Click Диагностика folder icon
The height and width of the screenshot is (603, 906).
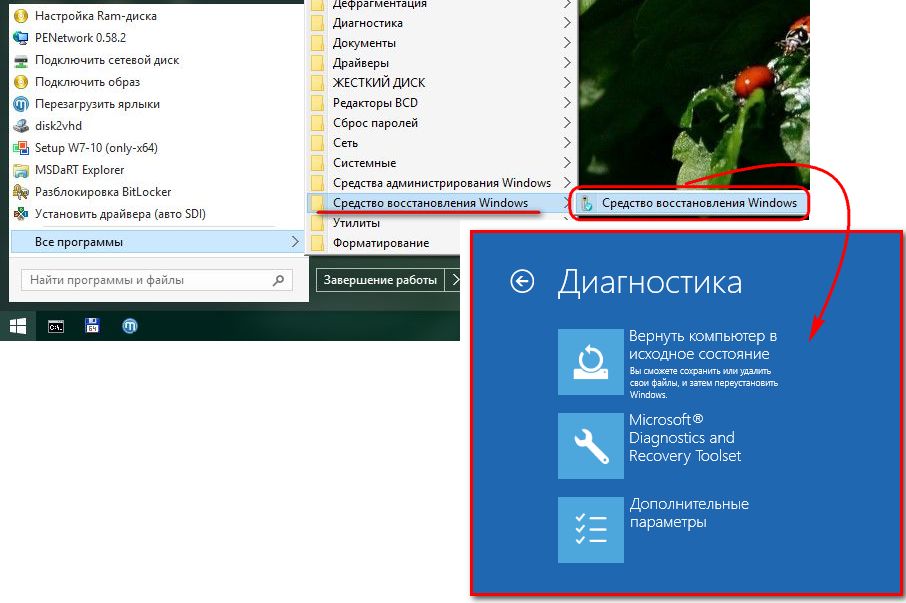pos(318,23)
